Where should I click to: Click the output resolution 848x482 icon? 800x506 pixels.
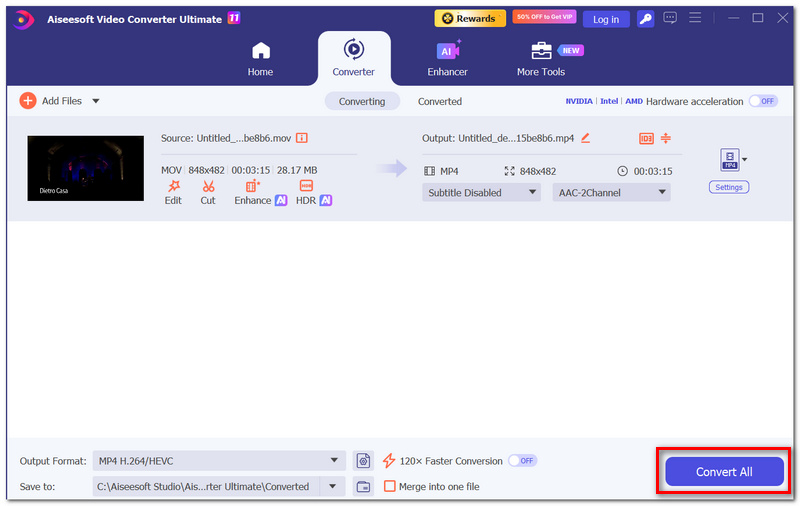coord(509,171)
